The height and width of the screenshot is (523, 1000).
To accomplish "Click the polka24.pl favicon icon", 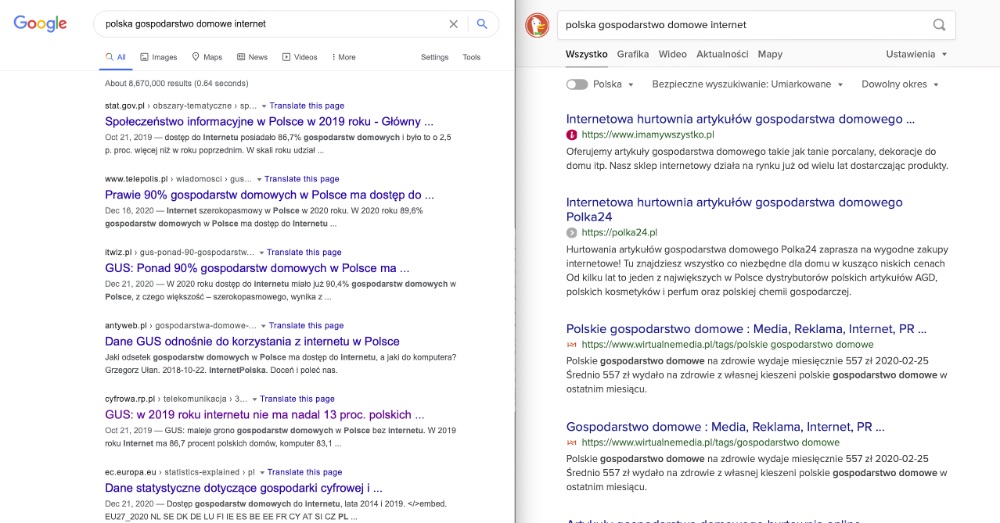I will [x=572, y=232].
